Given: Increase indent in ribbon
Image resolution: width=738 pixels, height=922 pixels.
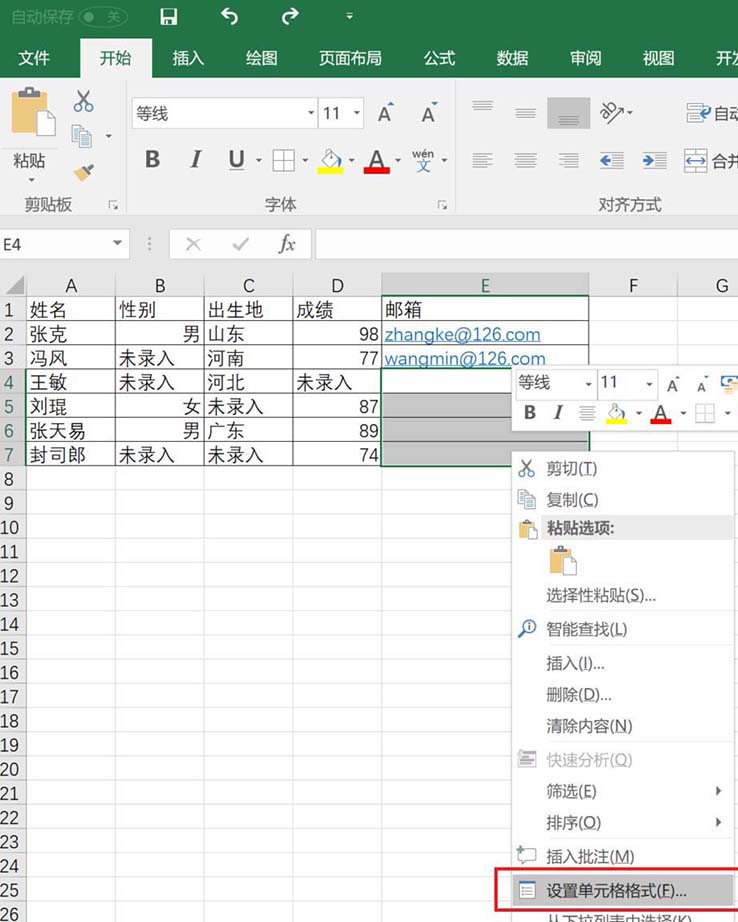Looking at the screenshot, I should coord(654,160).
